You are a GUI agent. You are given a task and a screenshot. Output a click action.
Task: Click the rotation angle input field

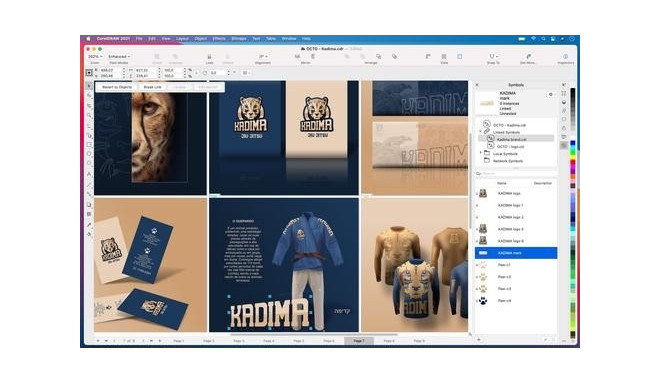click(x=218, y=73)
